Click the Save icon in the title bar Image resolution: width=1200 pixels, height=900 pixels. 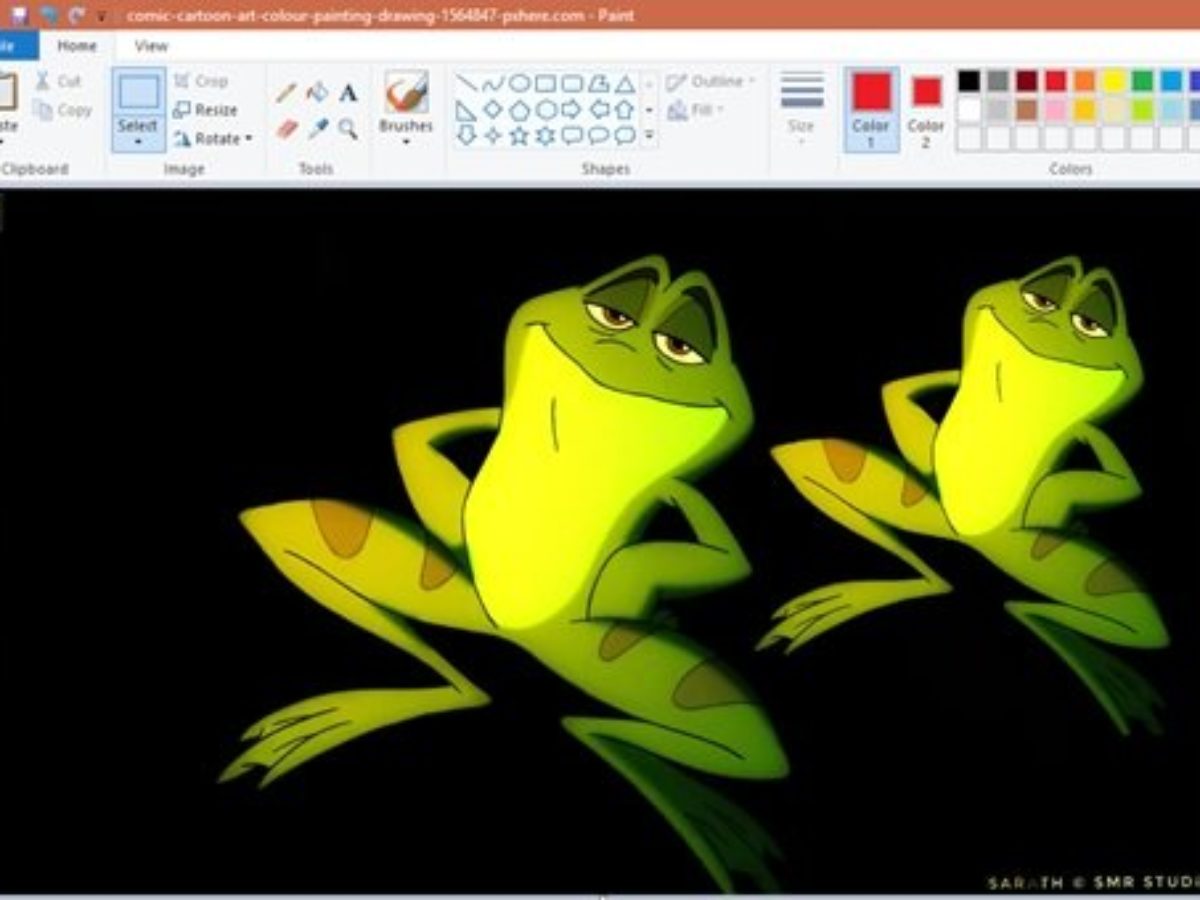coord(19,16)
